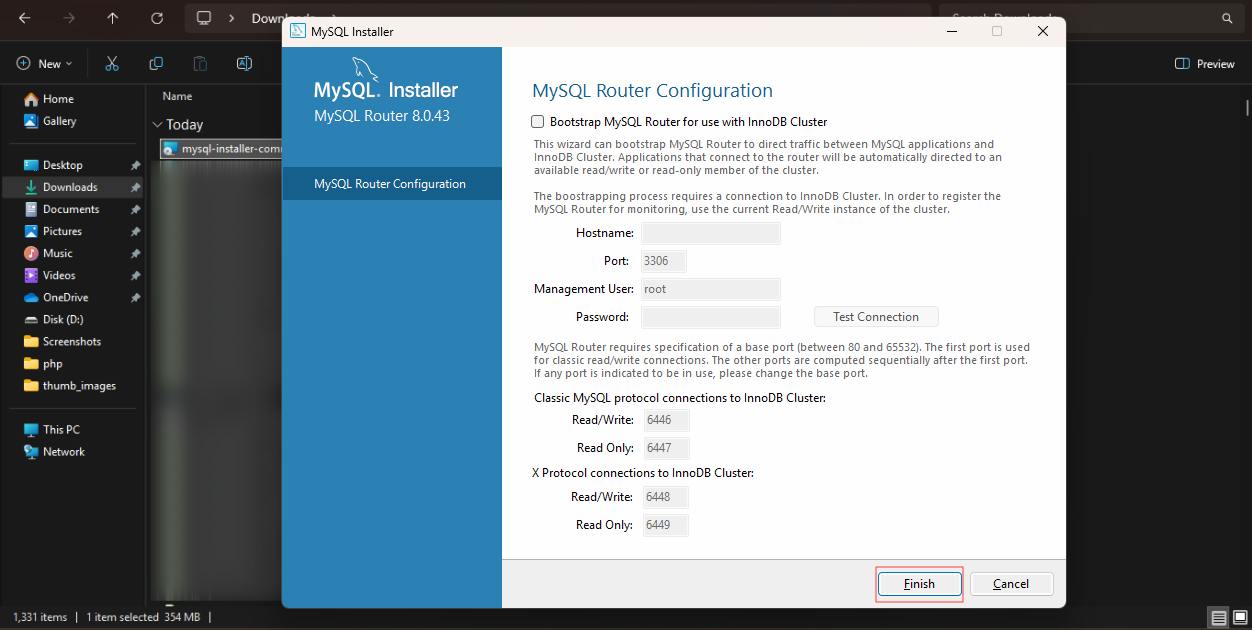Click the Rename icon in Explorer toolbar
This screenshot has width=1252, height=630.
(244, 63)
